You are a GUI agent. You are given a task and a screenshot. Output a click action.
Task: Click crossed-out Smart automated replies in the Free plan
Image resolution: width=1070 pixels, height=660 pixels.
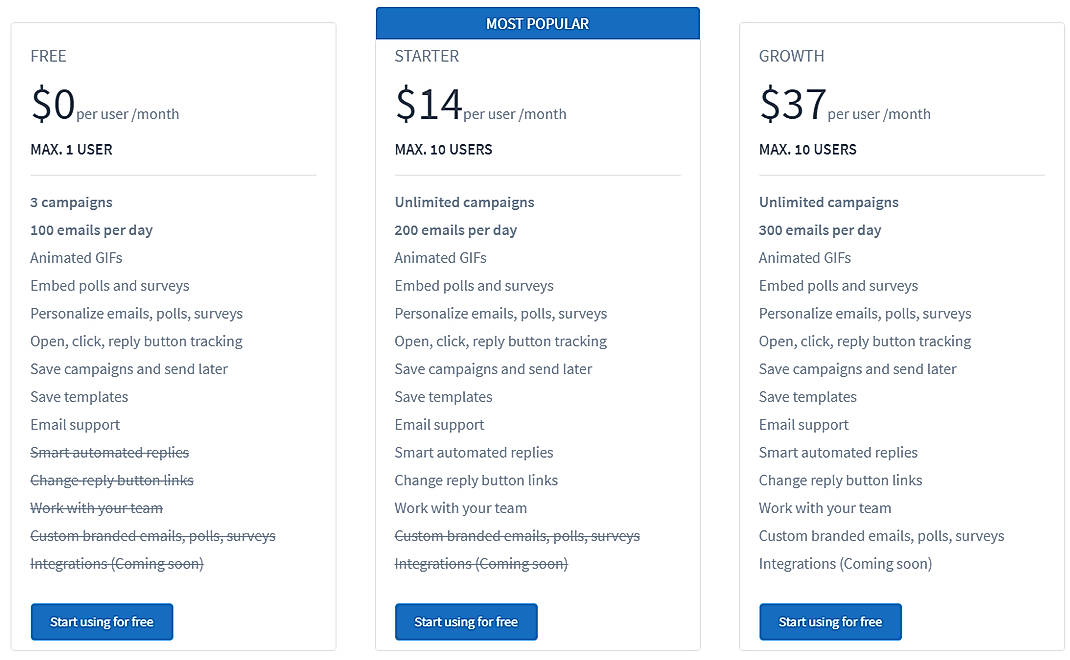pos(110,453)
